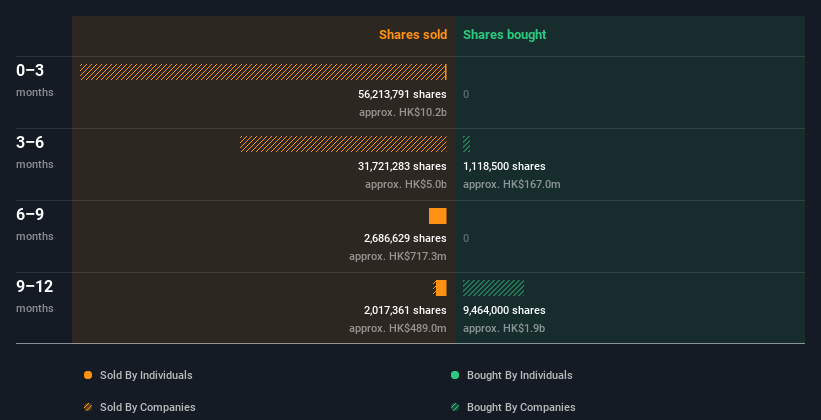Viewport: 821px width, 420px height.
Task: Select the Shares sold column header
Action: click(412, 35)
